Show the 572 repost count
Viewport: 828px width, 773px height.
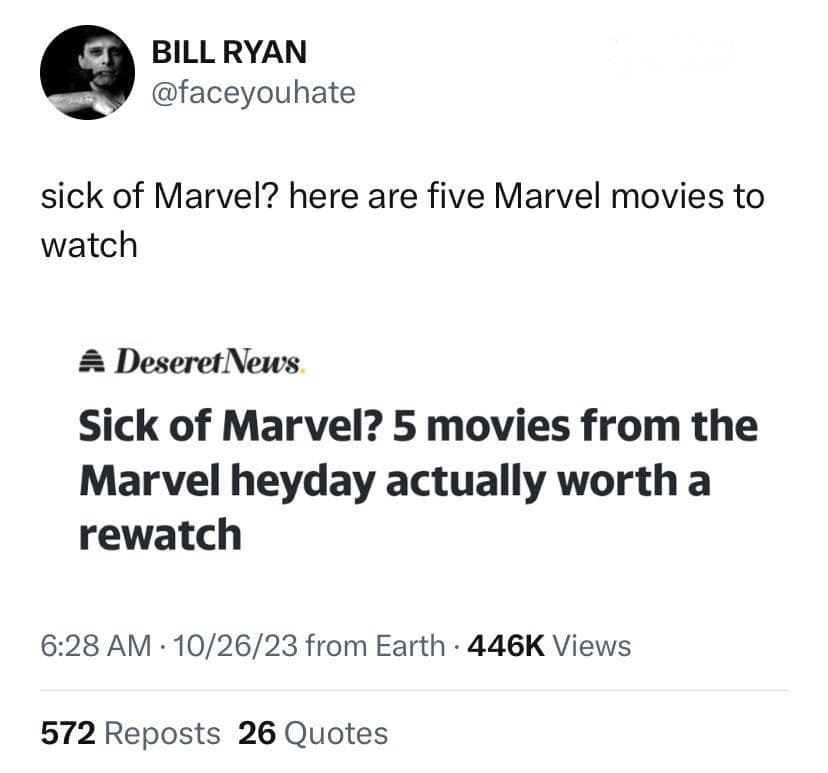[67, 733]
